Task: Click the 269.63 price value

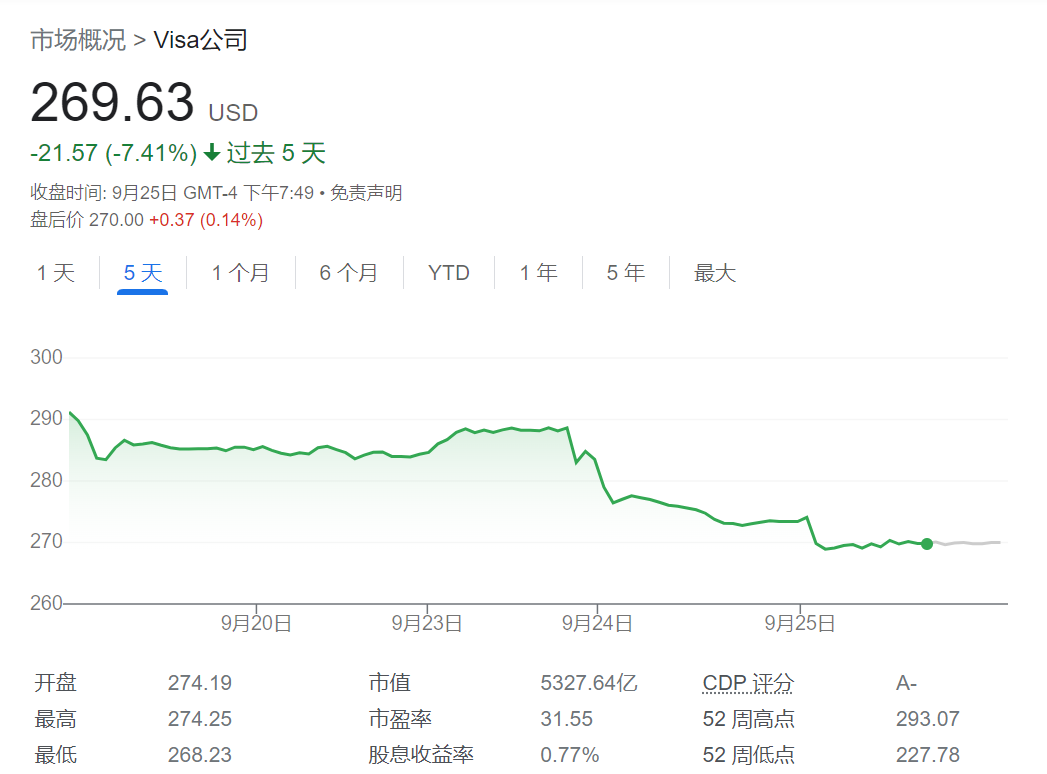Action: click(x=112, y=102)
